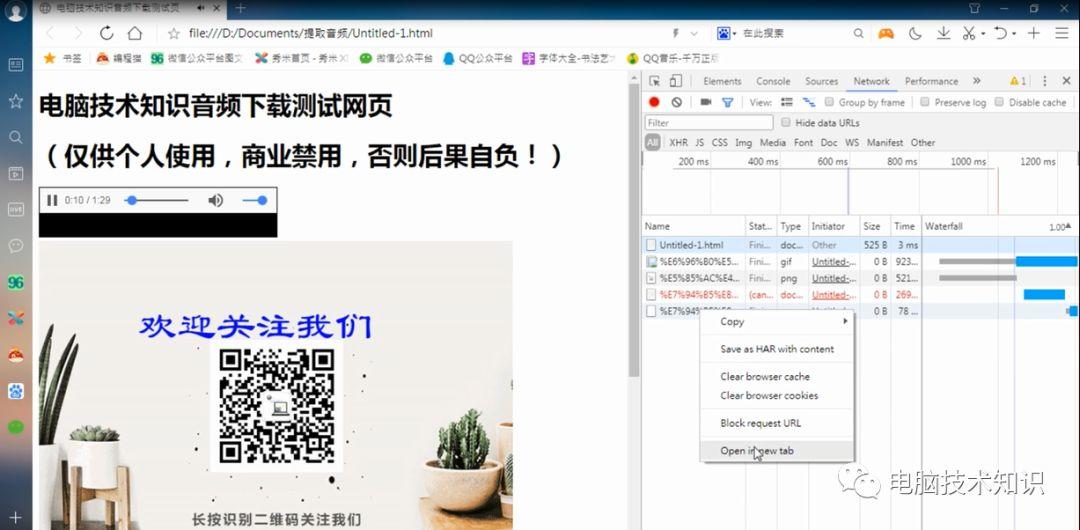
Task: Open the sidebar chat bubble icon
Action: click(15, 245)
